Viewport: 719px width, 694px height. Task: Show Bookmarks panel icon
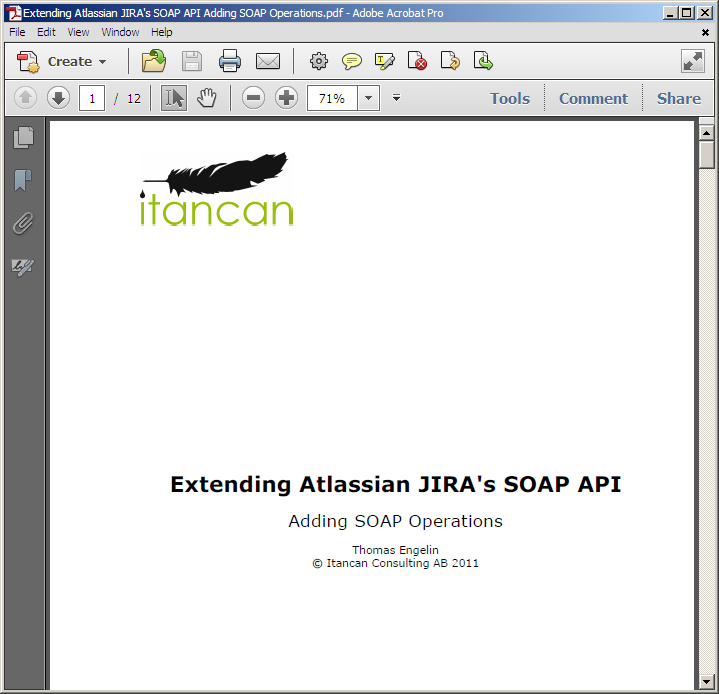23,180
